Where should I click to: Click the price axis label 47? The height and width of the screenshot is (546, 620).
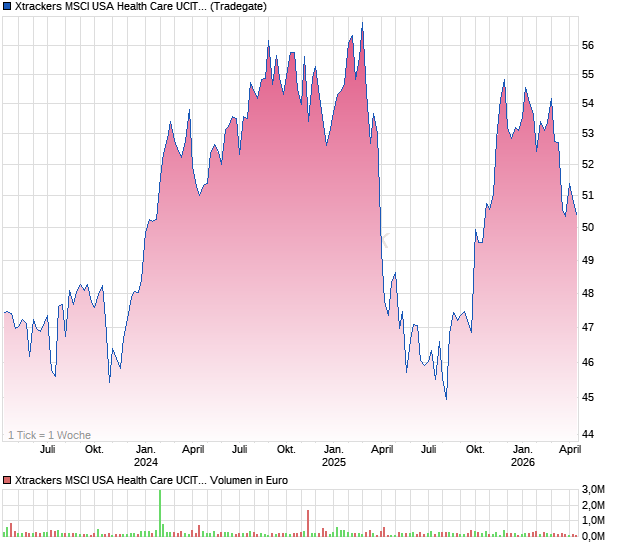[588, 327]
